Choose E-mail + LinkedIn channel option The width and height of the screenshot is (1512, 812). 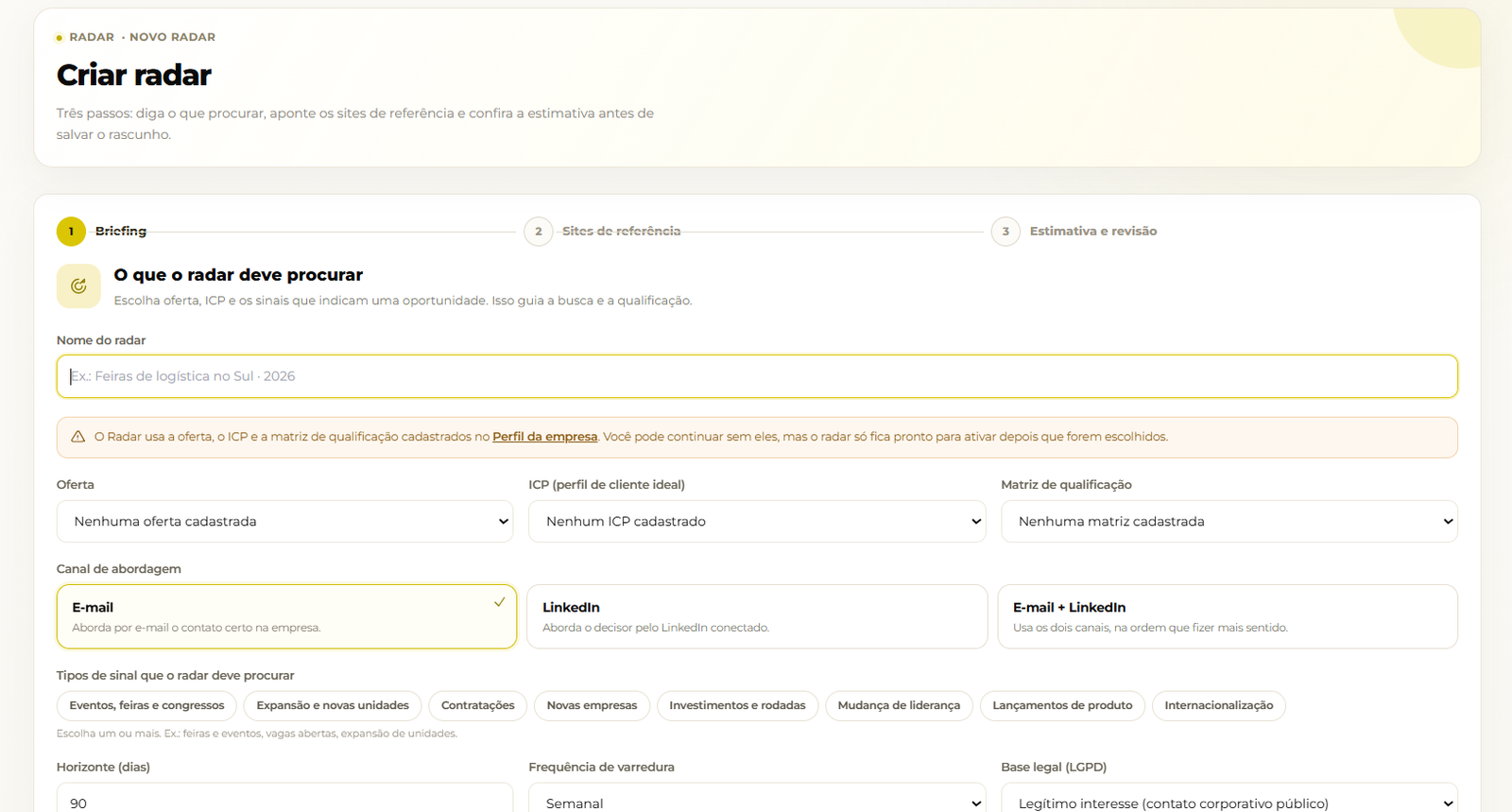point(1228,616)
